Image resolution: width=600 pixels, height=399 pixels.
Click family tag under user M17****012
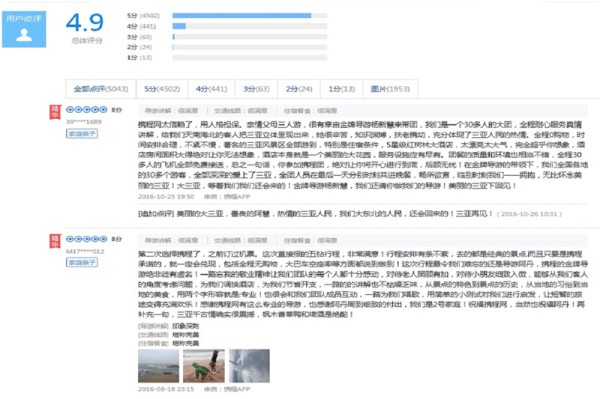[x=82, y=262]
